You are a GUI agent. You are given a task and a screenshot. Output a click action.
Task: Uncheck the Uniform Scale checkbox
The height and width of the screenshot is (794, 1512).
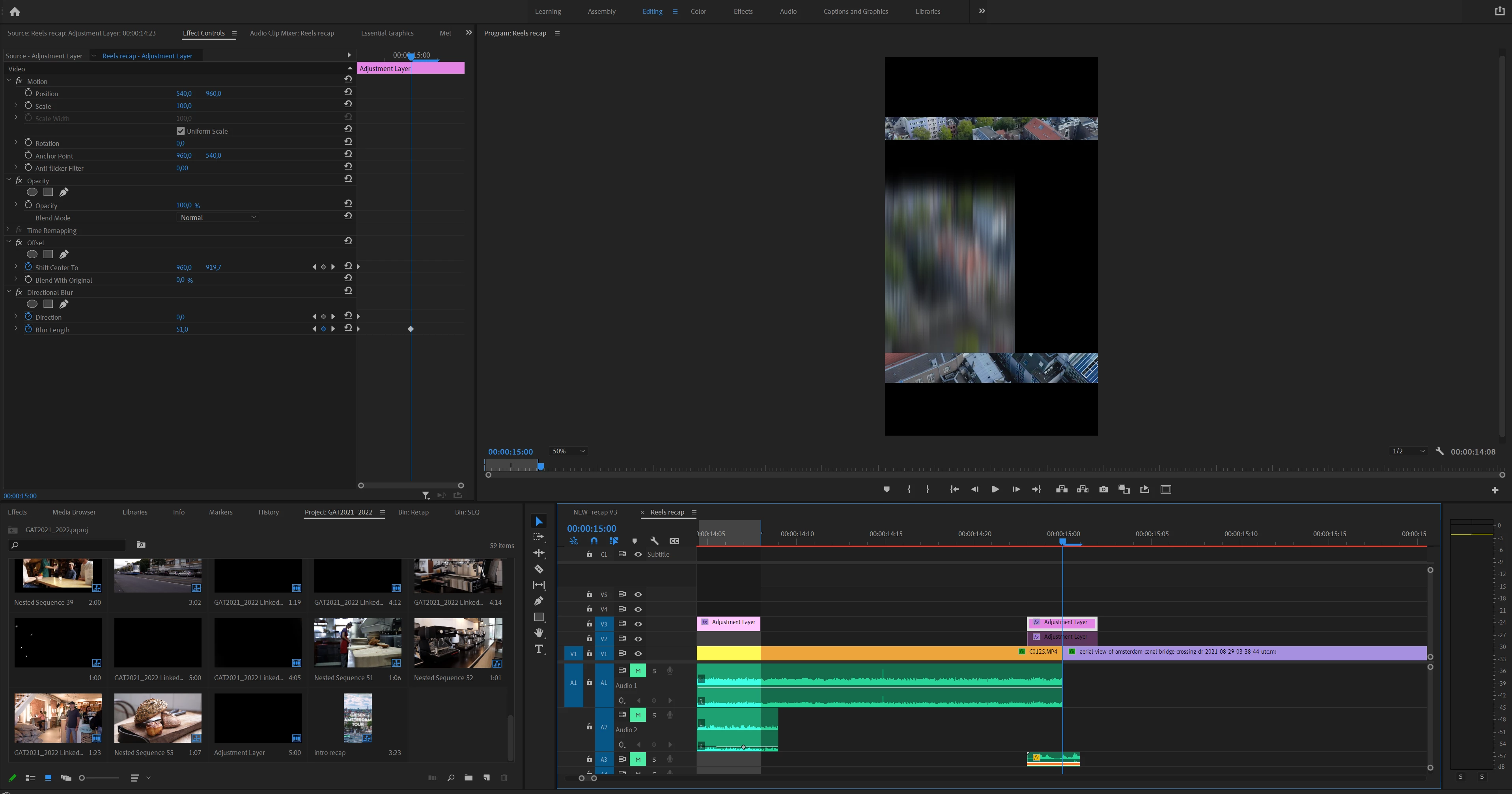pyautogui.click(x=181, y=131)
